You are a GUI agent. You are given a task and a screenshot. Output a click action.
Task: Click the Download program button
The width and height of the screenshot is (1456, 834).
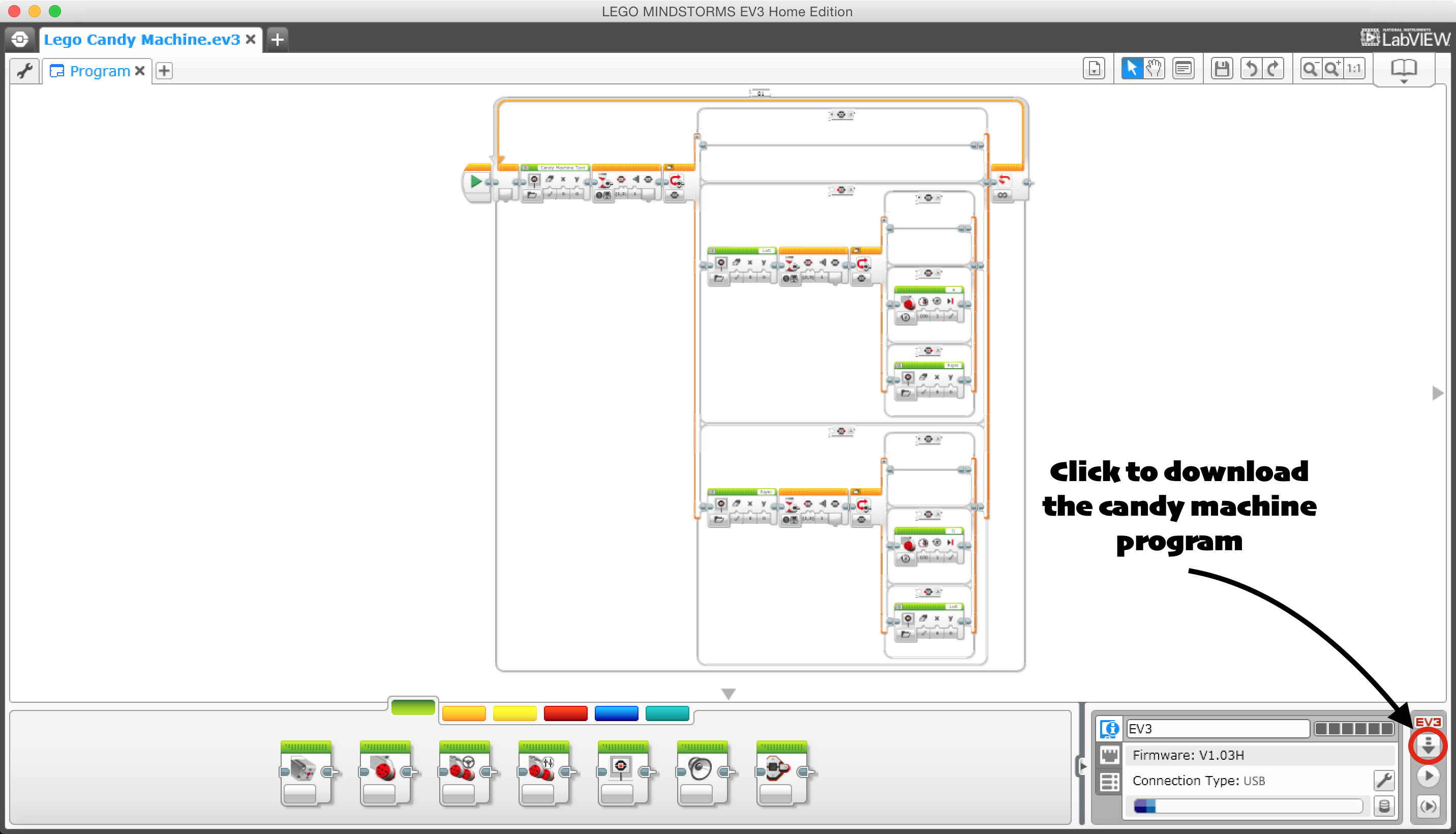click(1428, 745)
